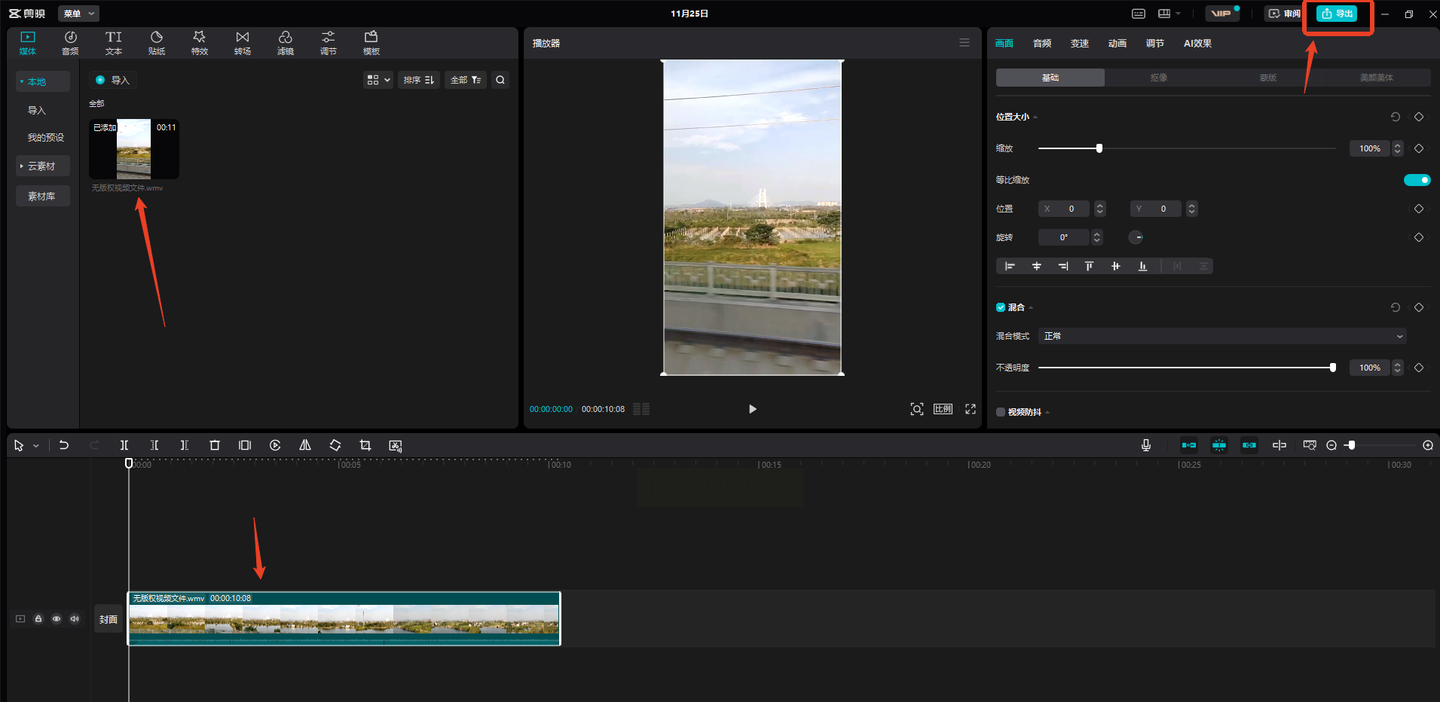Toggle the 等比缩放 uniform scale switch
This screenshot has width=1440, height=702.
click(x=1417, y=180)
